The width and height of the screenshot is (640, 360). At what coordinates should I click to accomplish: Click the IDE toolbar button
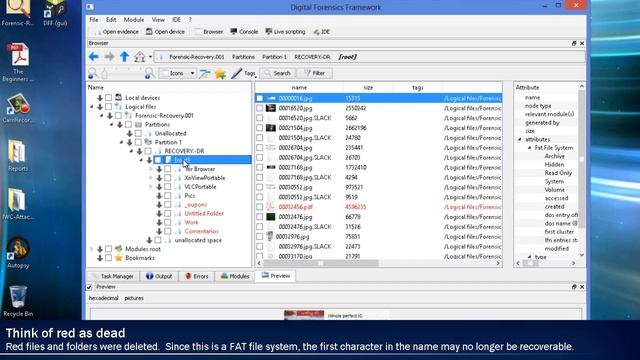coord(322,32)
